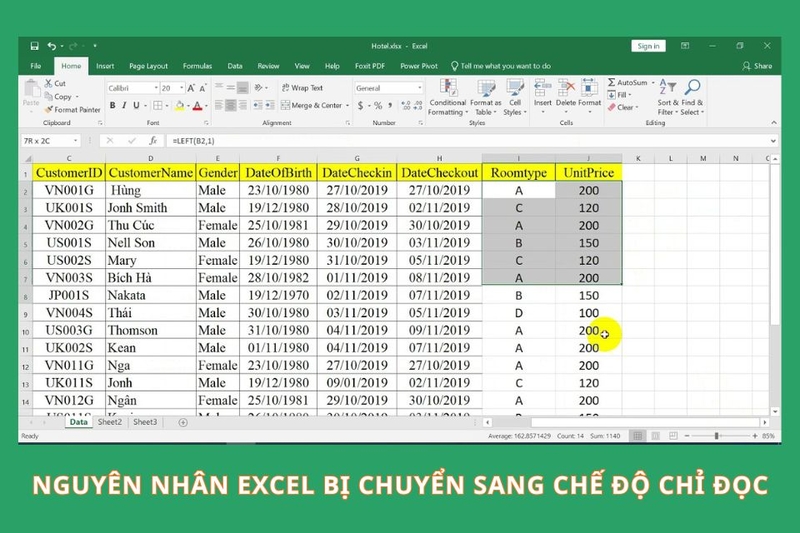Open Format as Table gallery
Viewport: 800px width, 533px height.
click(x=485, y=97)
